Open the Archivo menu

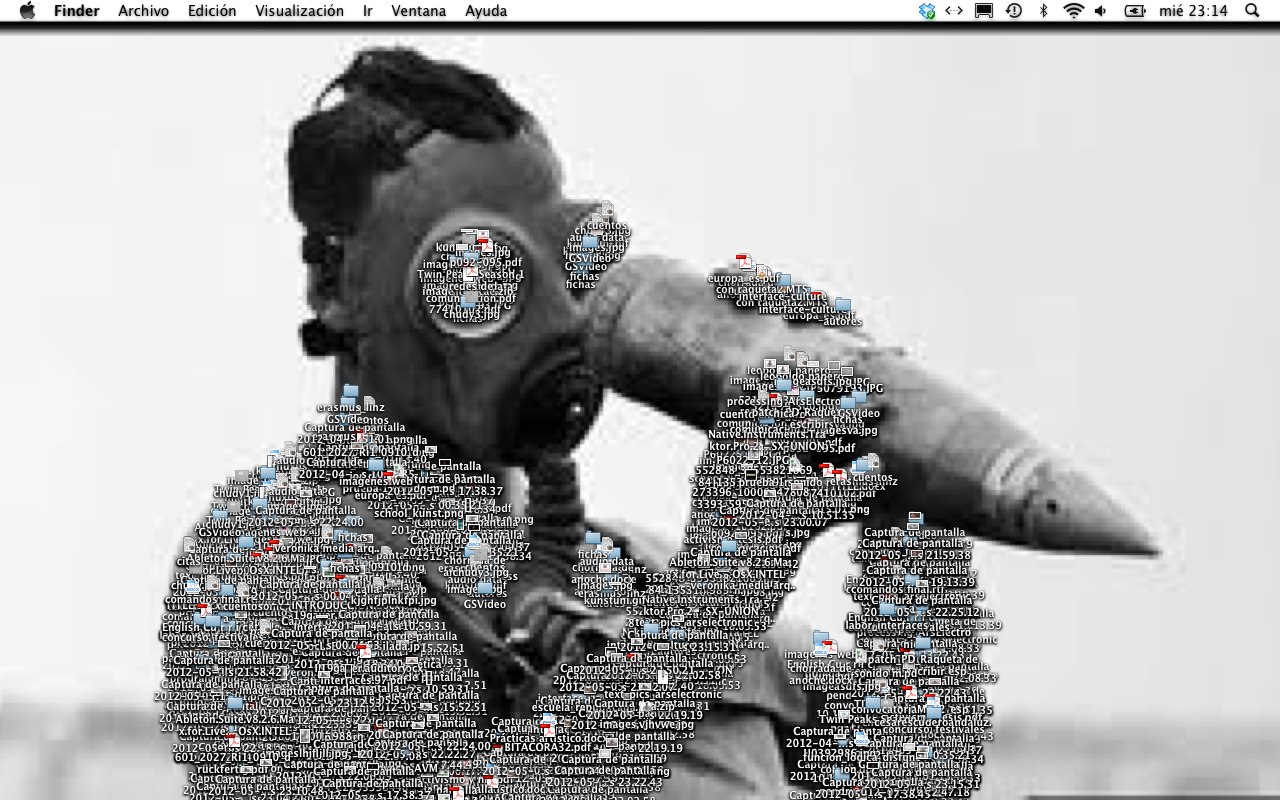(143, 11)
